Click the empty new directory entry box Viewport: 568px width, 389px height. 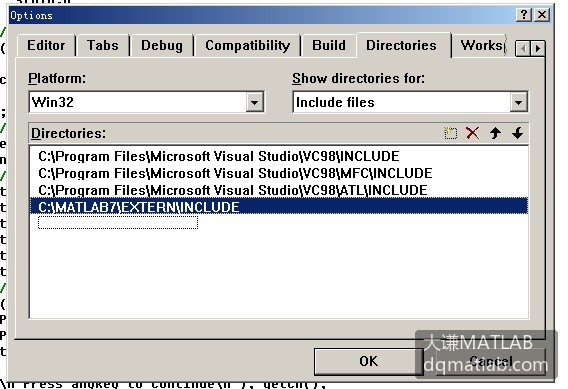click(x=118, y=222)
